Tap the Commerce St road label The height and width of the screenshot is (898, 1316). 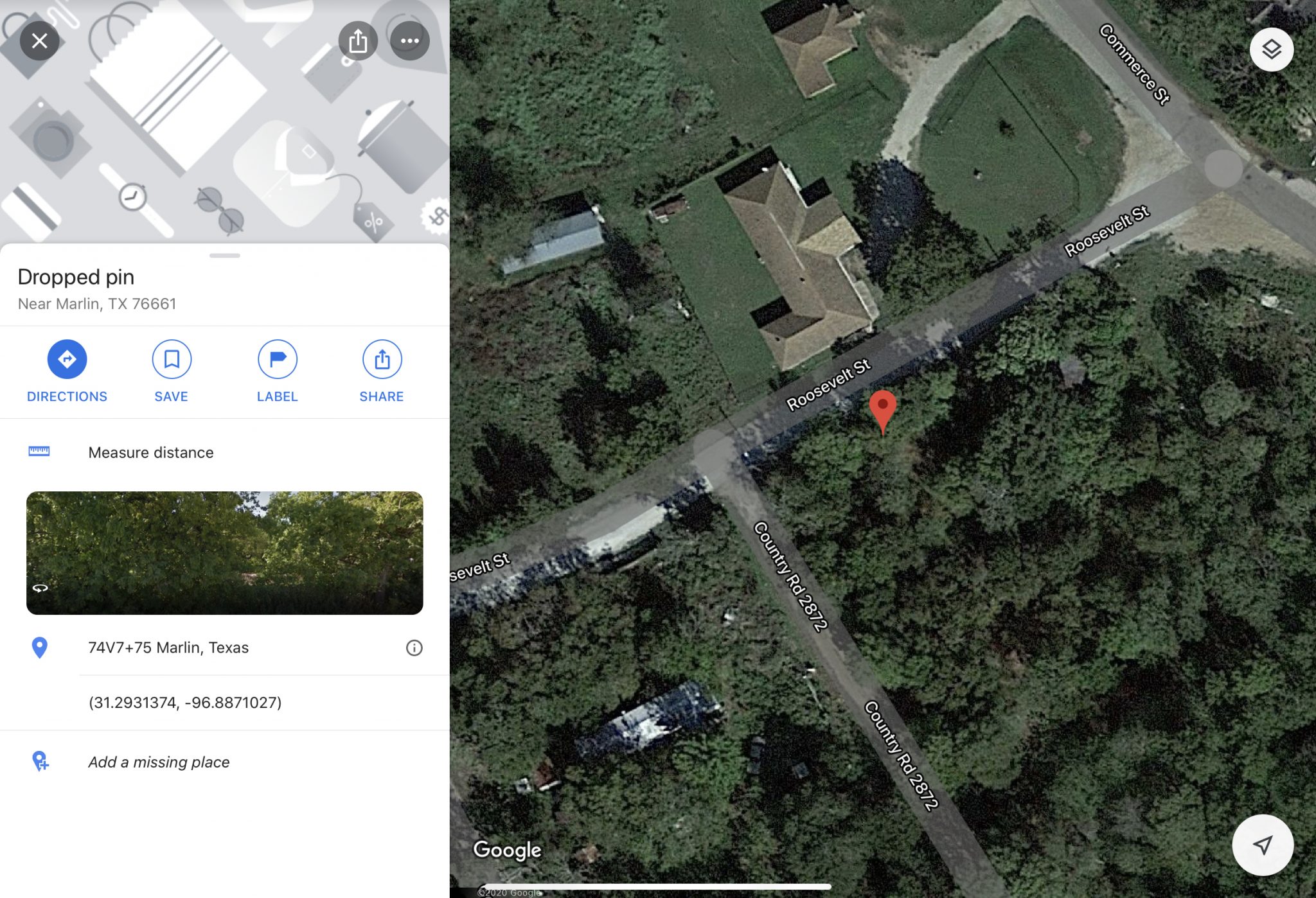click(x=1135, y=64)
